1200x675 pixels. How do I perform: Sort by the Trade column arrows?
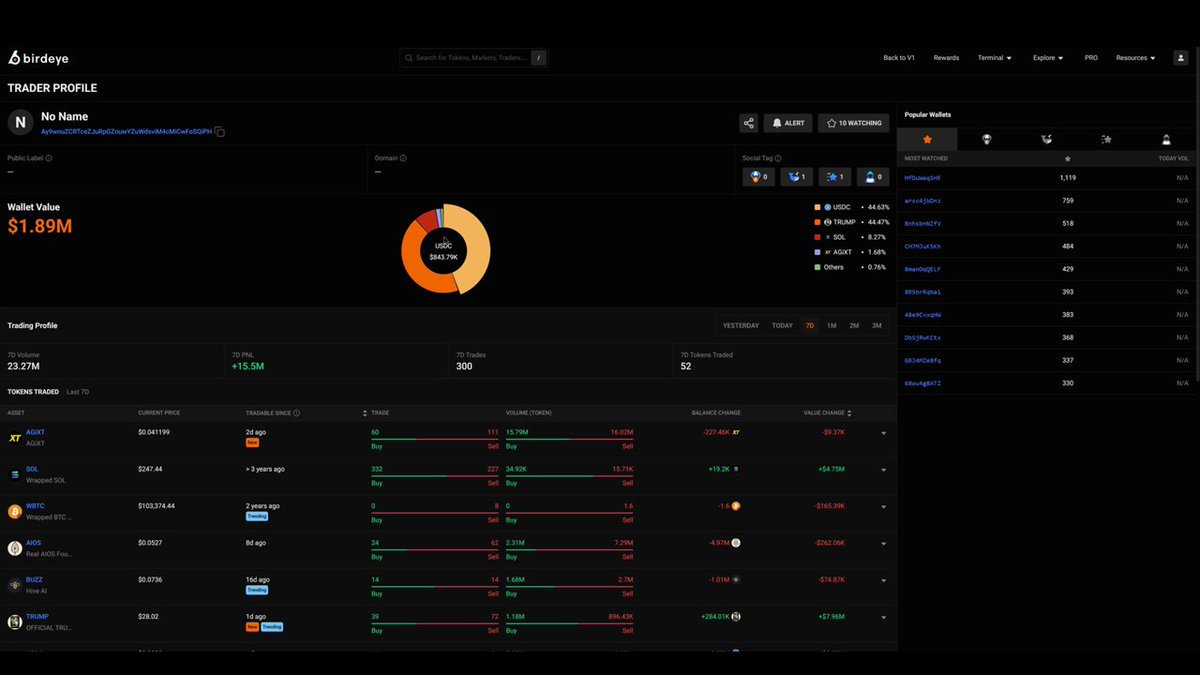point(365,413)
